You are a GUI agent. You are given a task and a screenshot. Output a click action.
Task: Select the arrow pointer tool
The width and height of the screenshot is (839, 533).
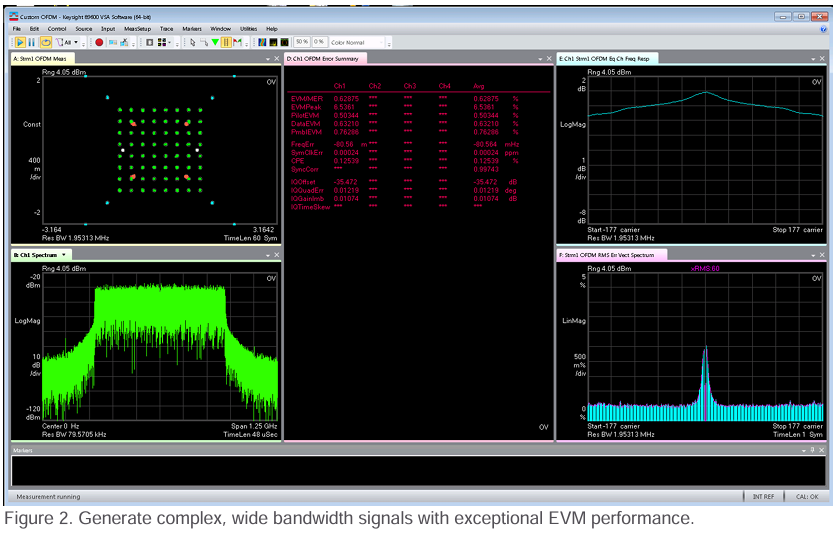(193, 42)
